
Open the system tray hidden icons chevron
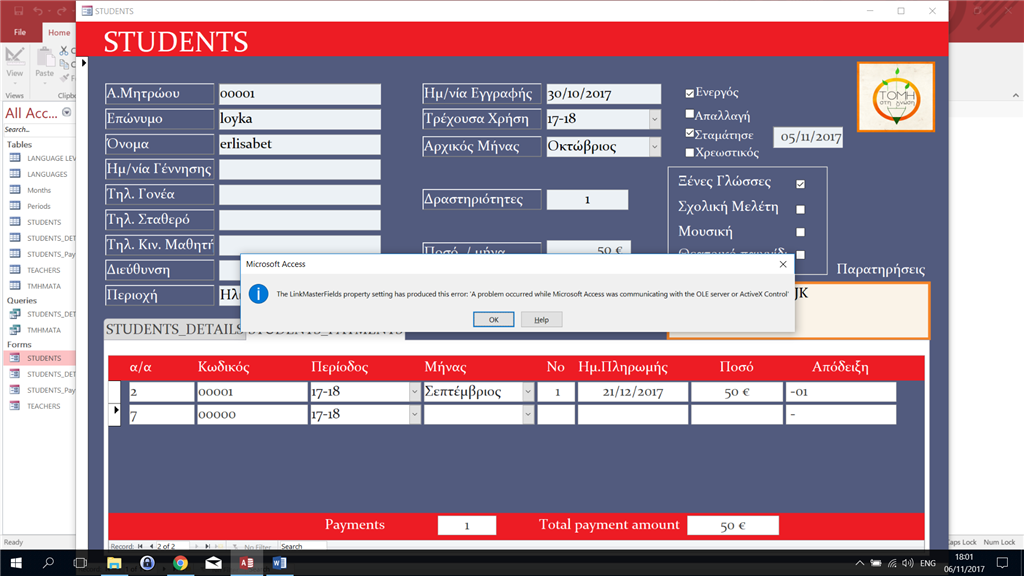859,563
